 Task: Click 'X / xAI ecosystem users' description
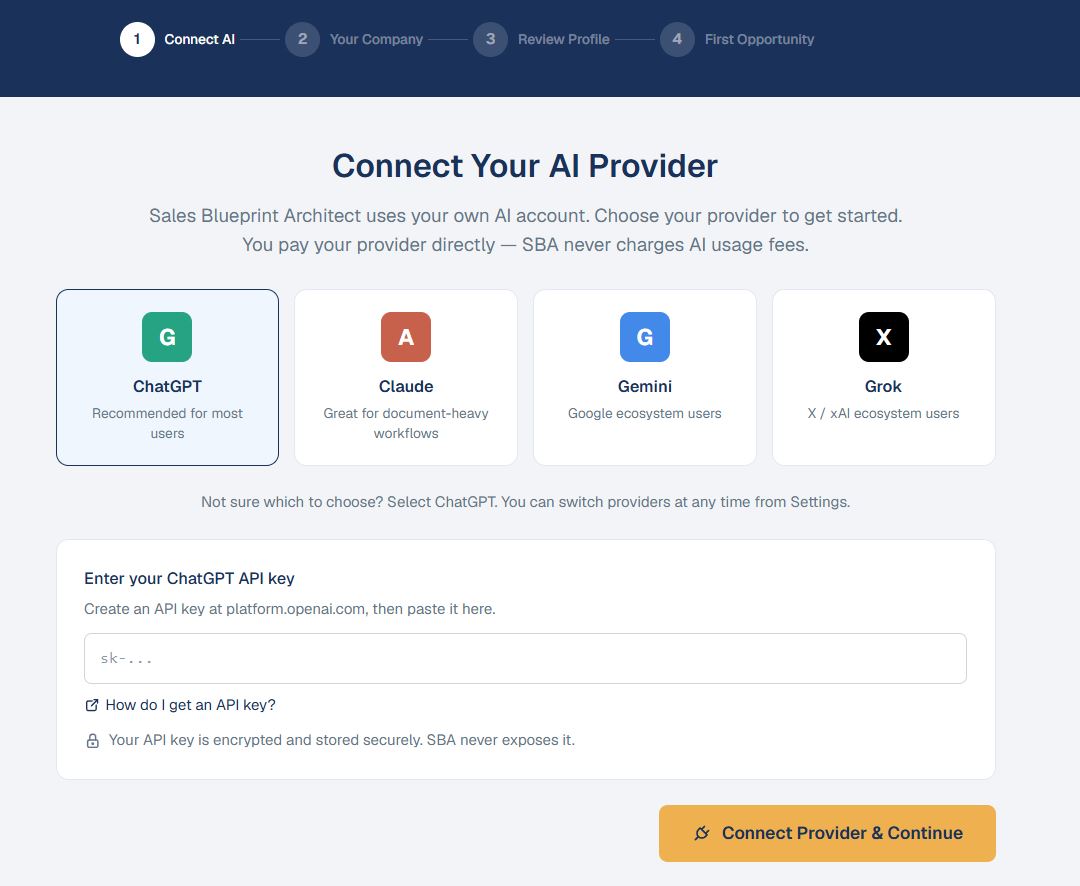click(x=884, y=413)
